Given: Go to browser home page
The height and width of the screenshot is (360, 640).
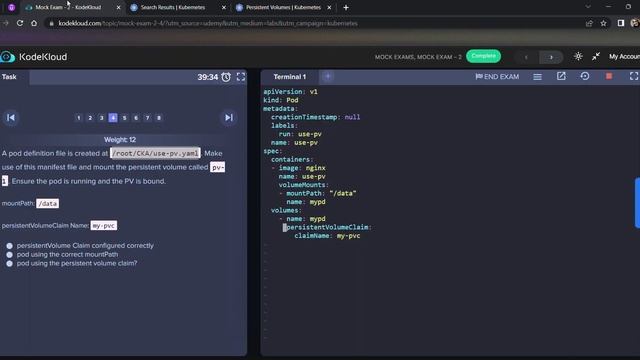Looking at the screenshot, I should pos(34,23).
